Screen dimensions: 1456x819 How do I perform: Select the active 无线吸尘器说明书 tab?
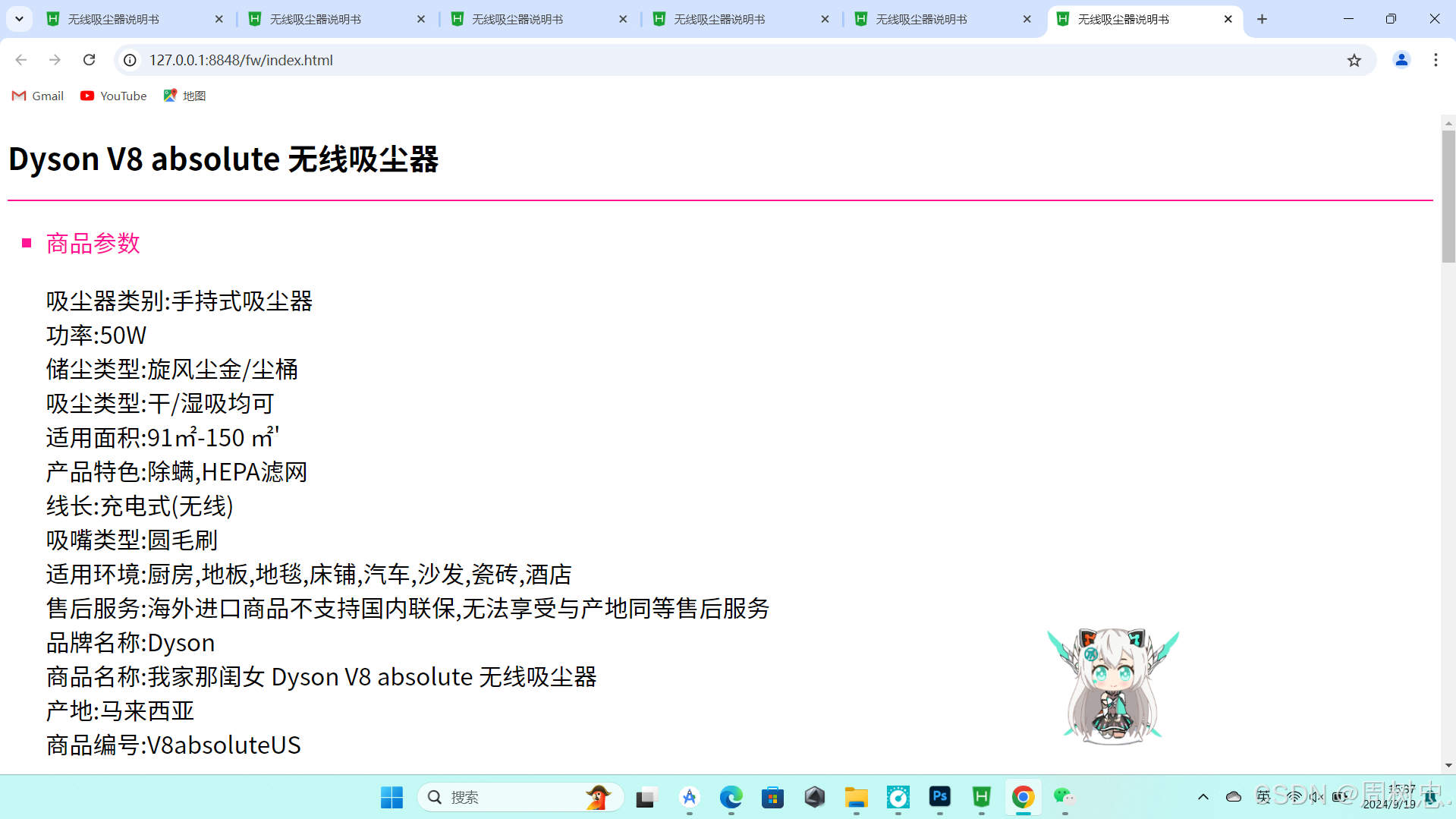tap(1144, 19)
